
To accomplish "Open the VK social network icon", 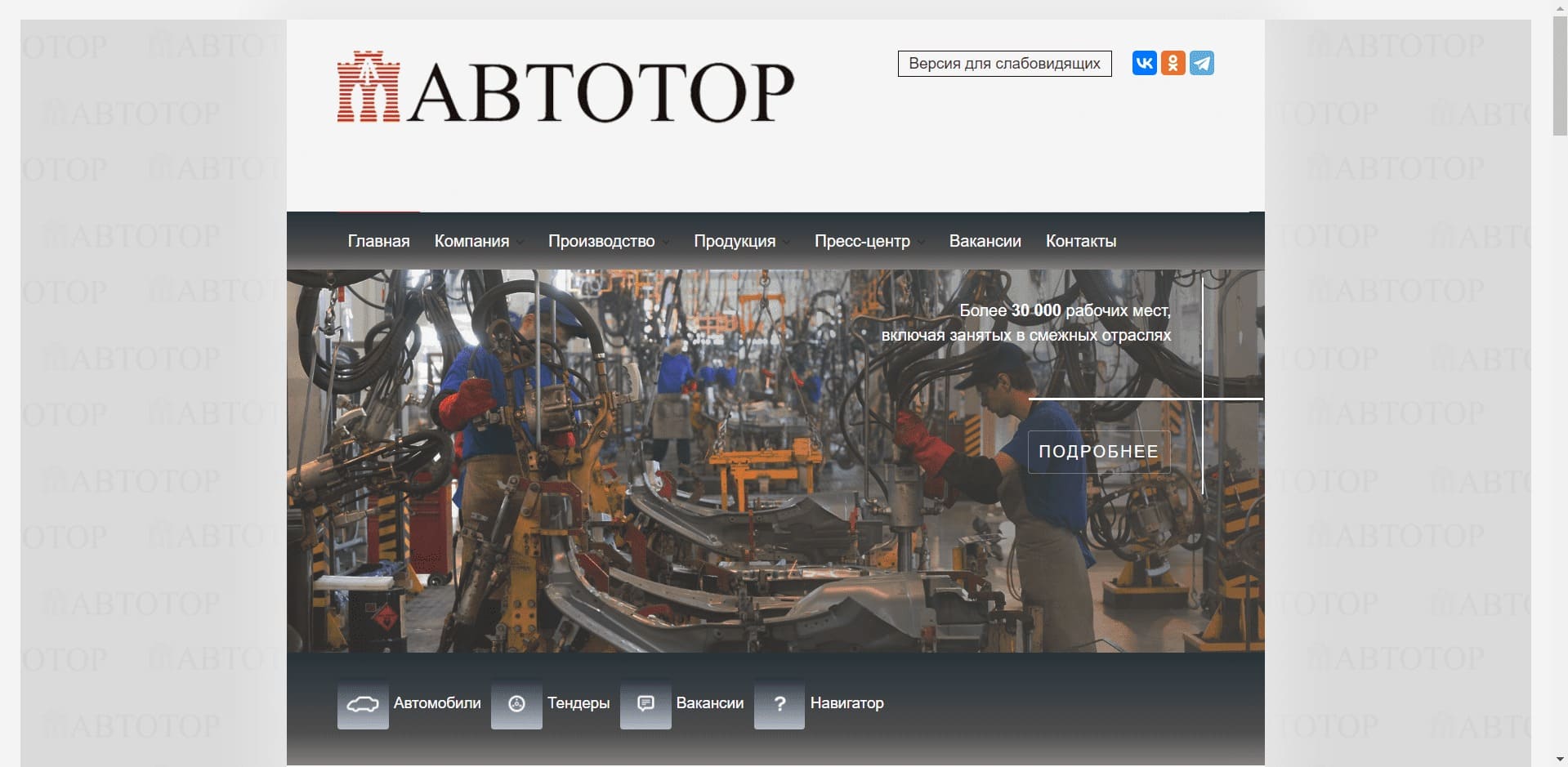I will (1144, 63).
